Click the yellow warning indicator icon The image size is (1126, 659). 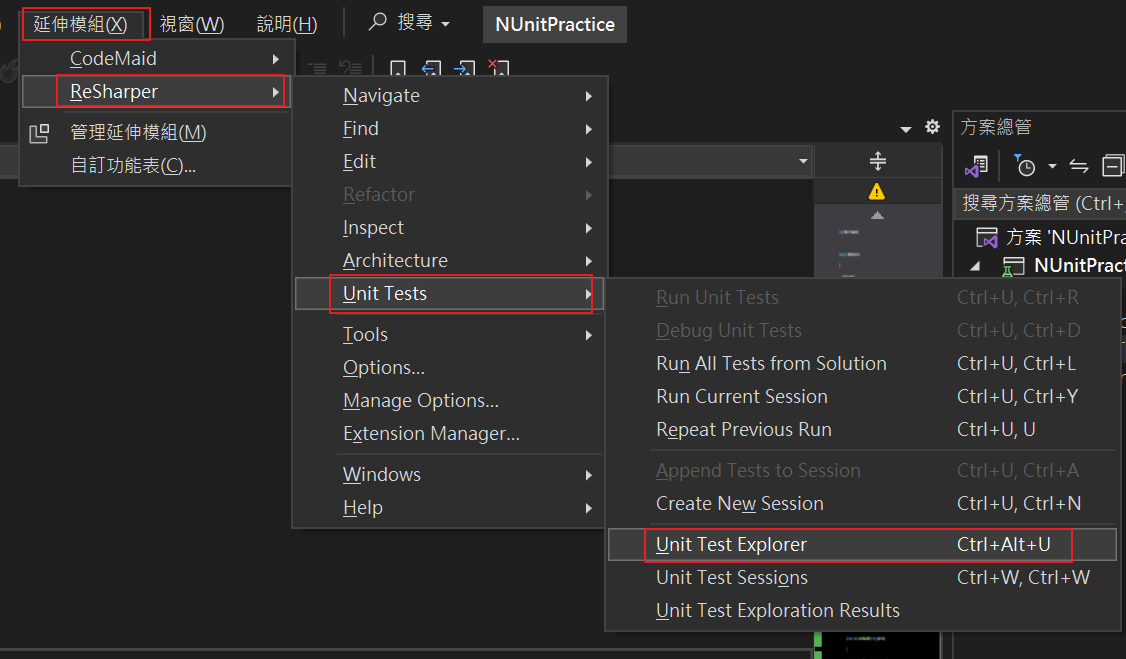coord(877,192)
